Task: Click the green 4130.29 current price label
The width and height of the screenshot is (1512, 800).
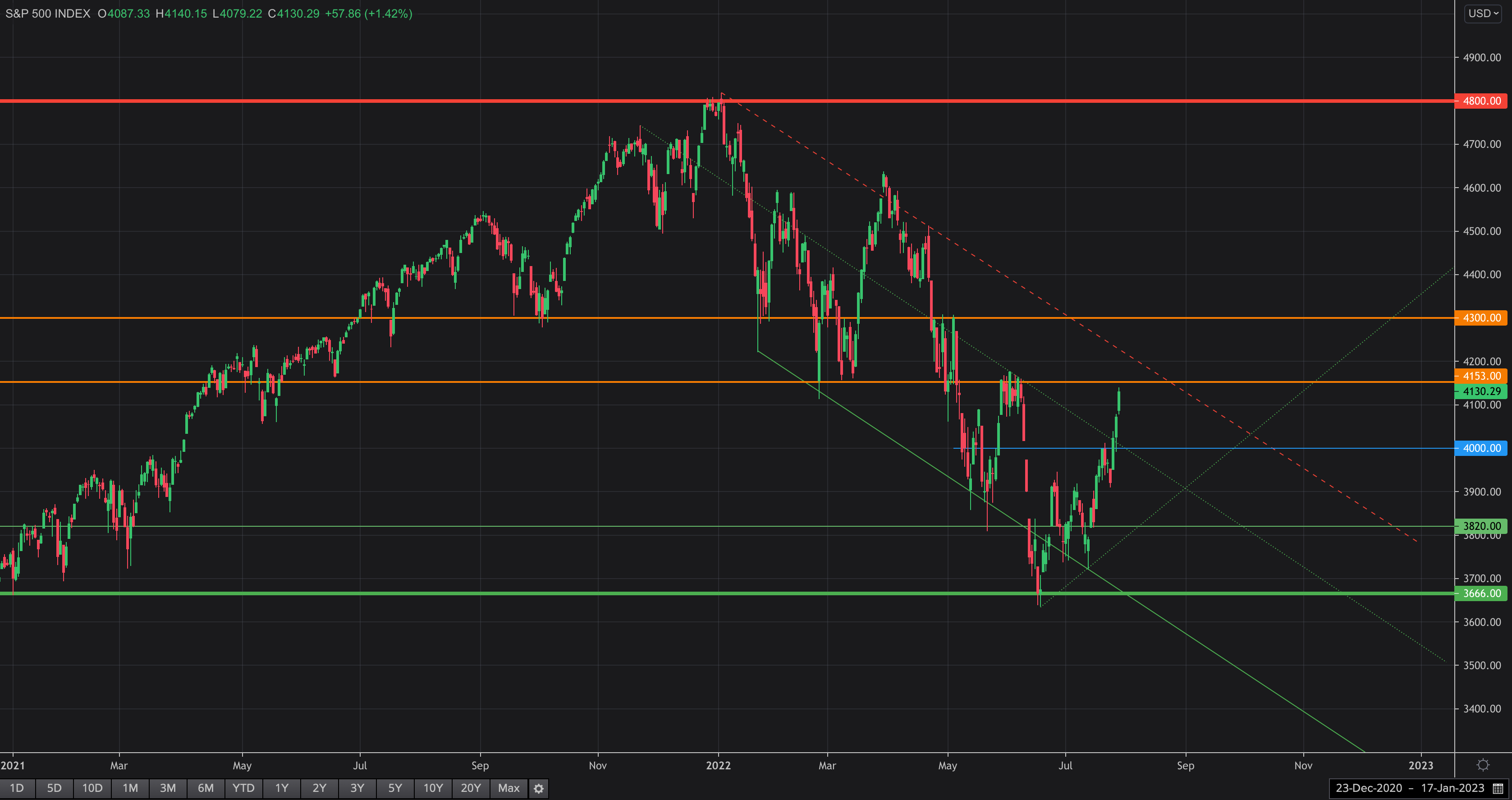Action: (x=1481, y=391)
